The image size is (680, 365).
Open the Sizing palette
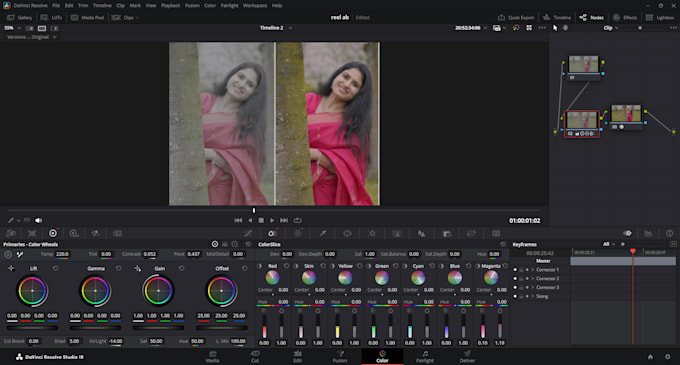click(471, 233)
